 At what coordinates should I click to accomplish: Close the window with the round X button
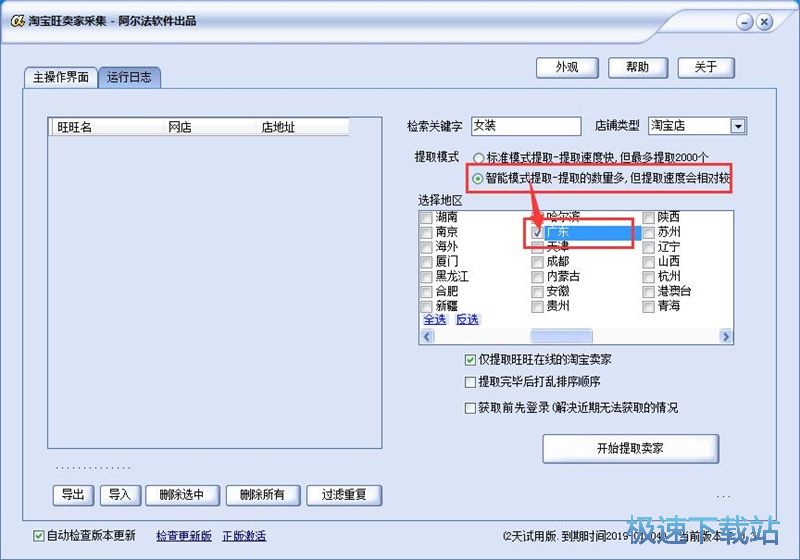(764, 22)
